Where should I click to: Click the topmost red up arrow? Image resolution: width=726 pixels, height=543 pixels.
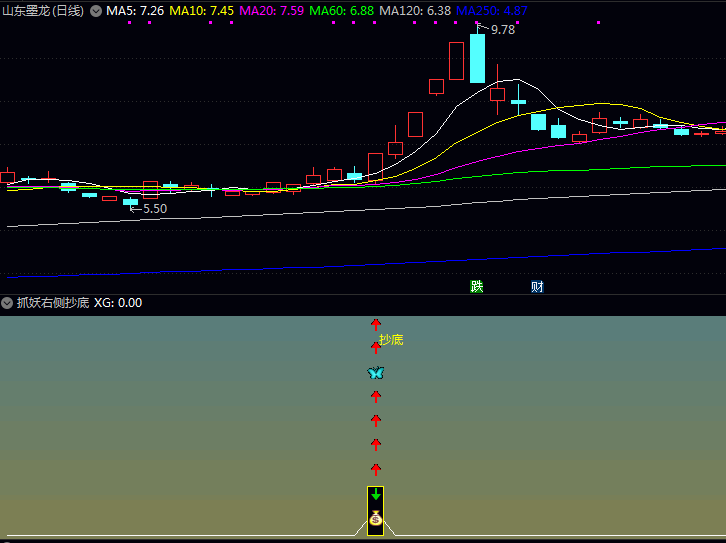click(376, 324)
